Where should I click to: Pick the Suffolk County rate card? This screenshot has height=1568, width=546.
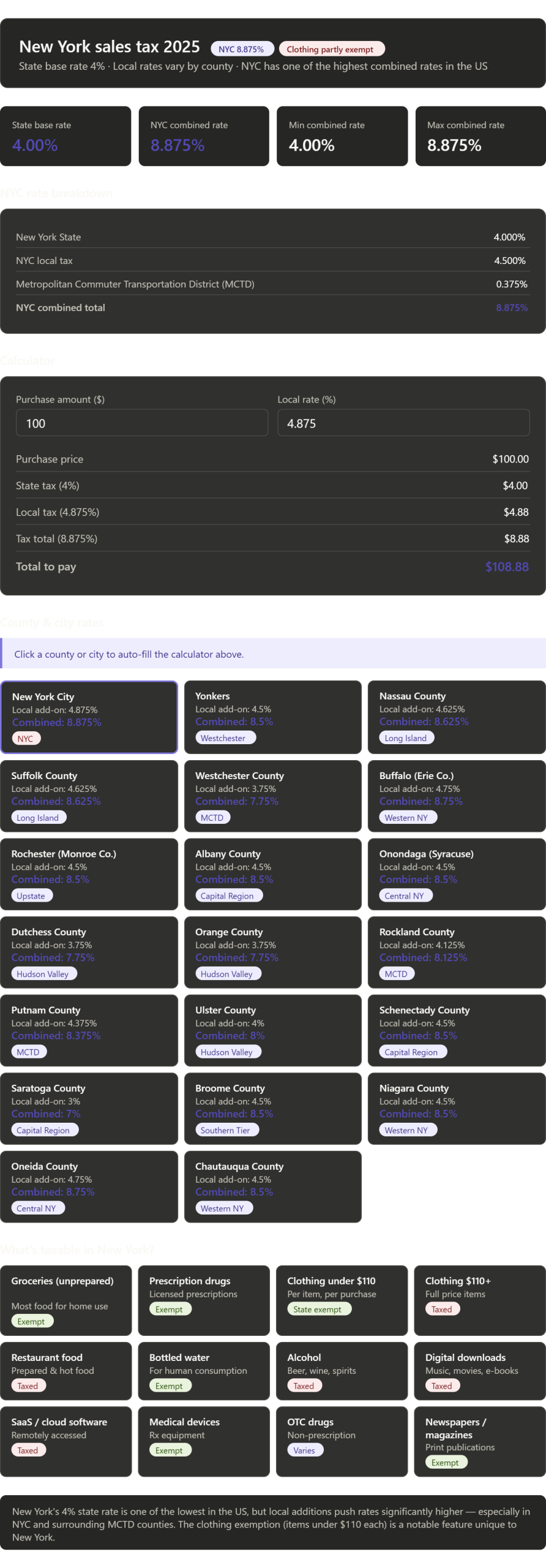coord(89,796)
